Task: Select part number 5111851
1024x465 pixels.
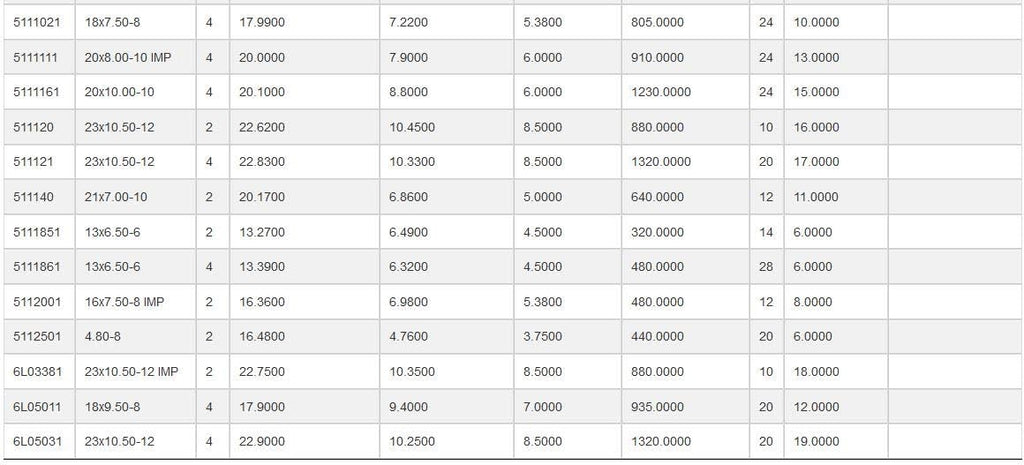Action: coord(39,232)
